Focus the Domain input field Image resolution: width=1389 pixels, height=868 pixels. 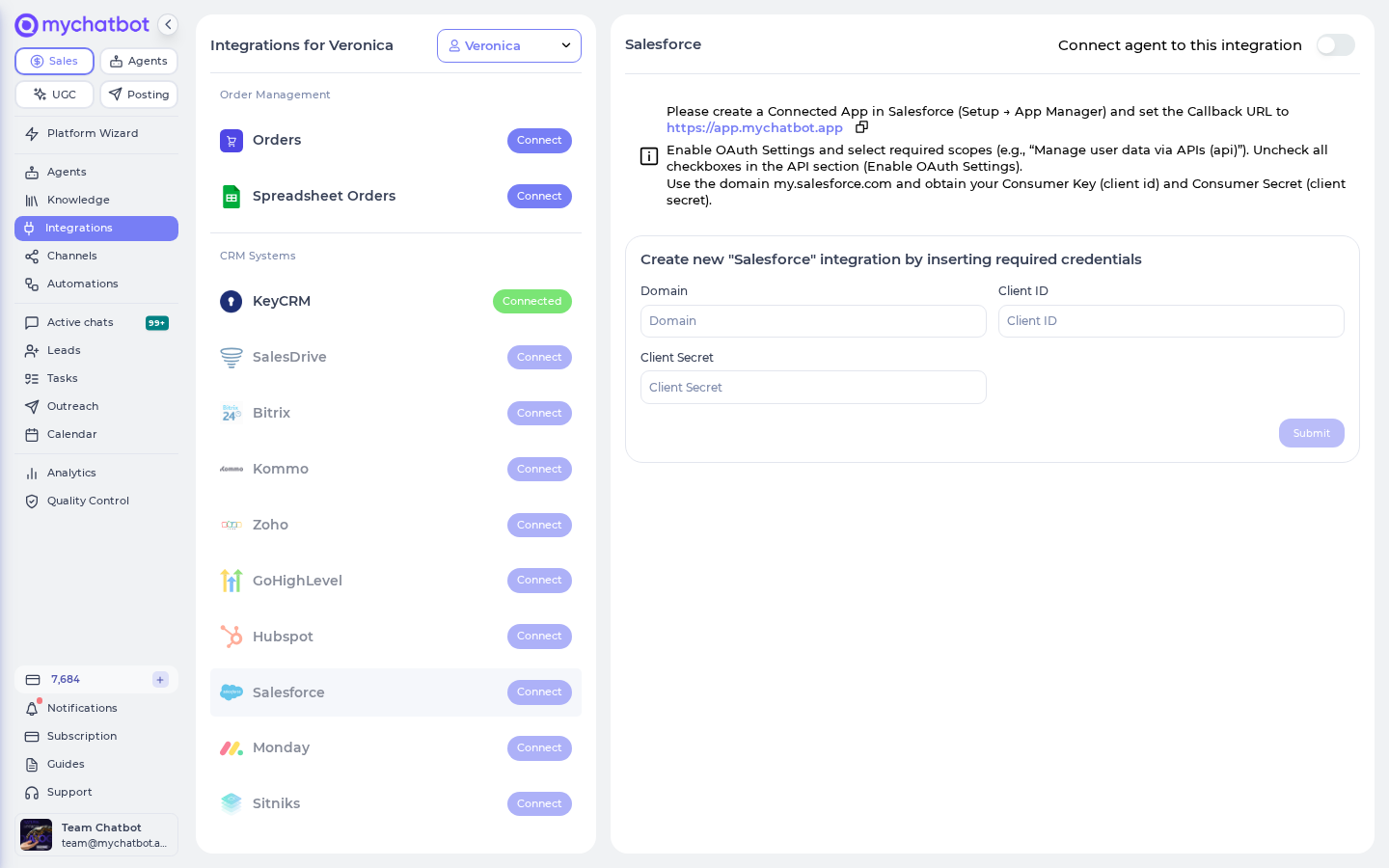click(813, 321)
